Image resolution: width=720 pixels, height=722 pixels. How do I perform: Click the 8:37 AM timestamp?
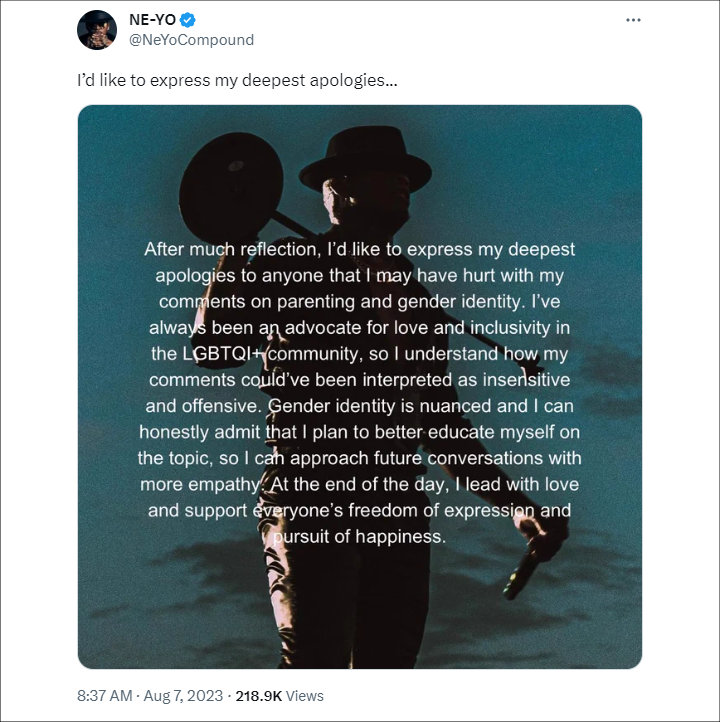tap(105, 695)
